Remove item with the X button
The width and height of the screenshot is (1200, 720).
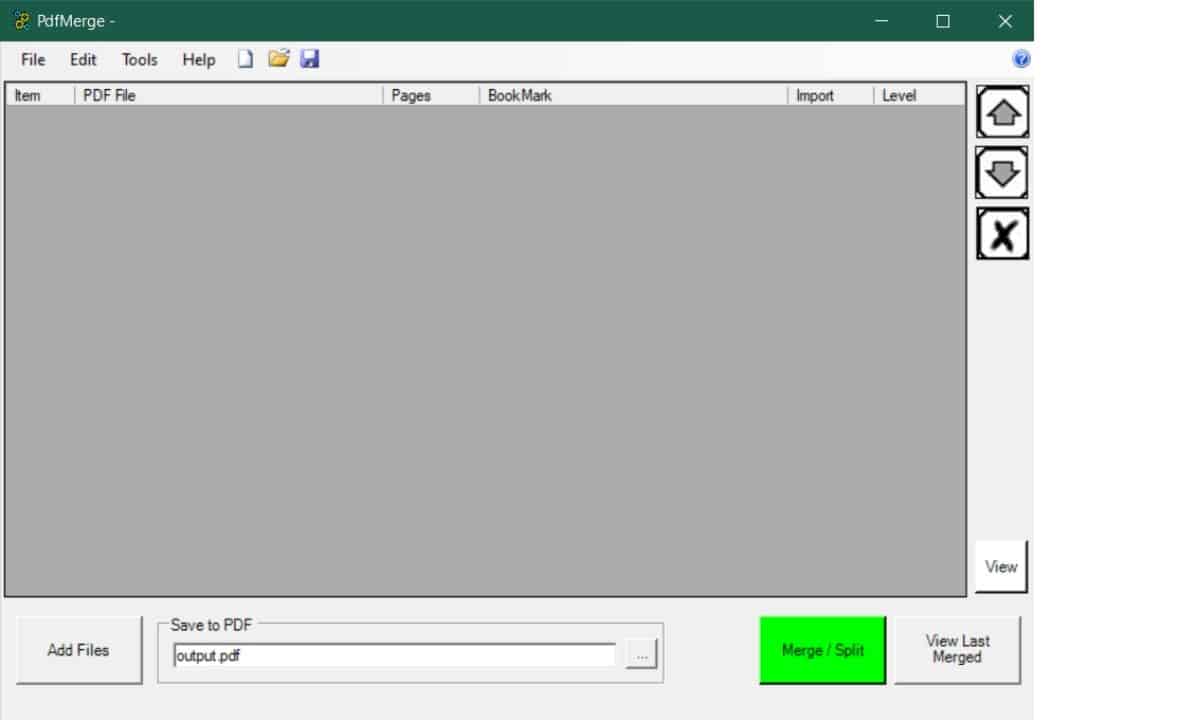pyautogui.click(x=1002, y=234)
